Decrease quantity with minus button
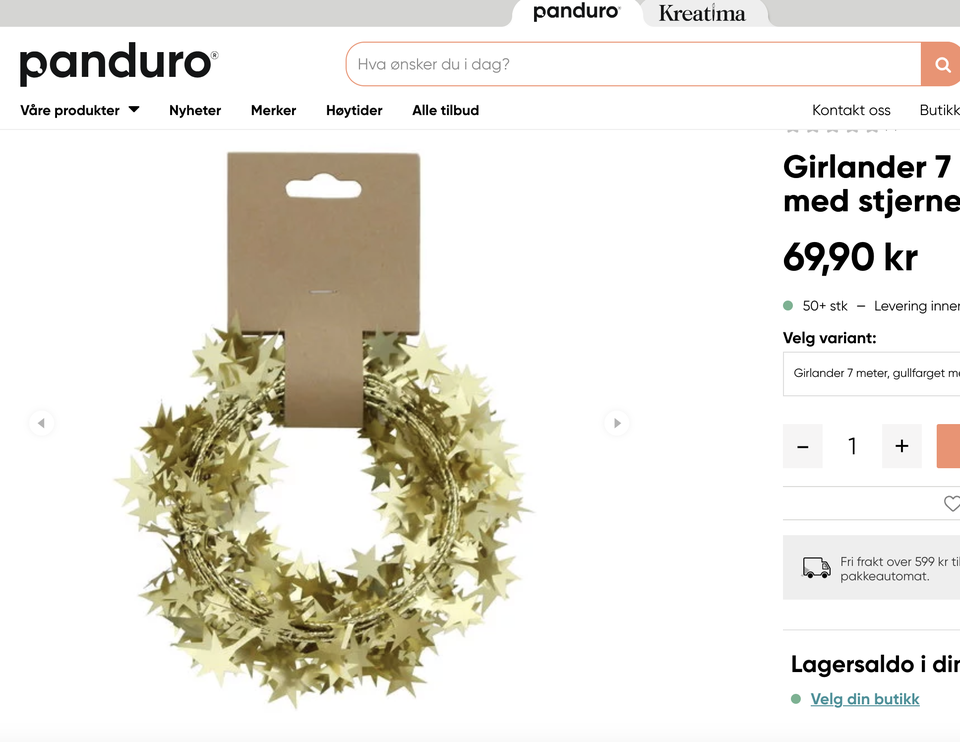The width and height of the screenshot is (960, 742). (803, 446)
